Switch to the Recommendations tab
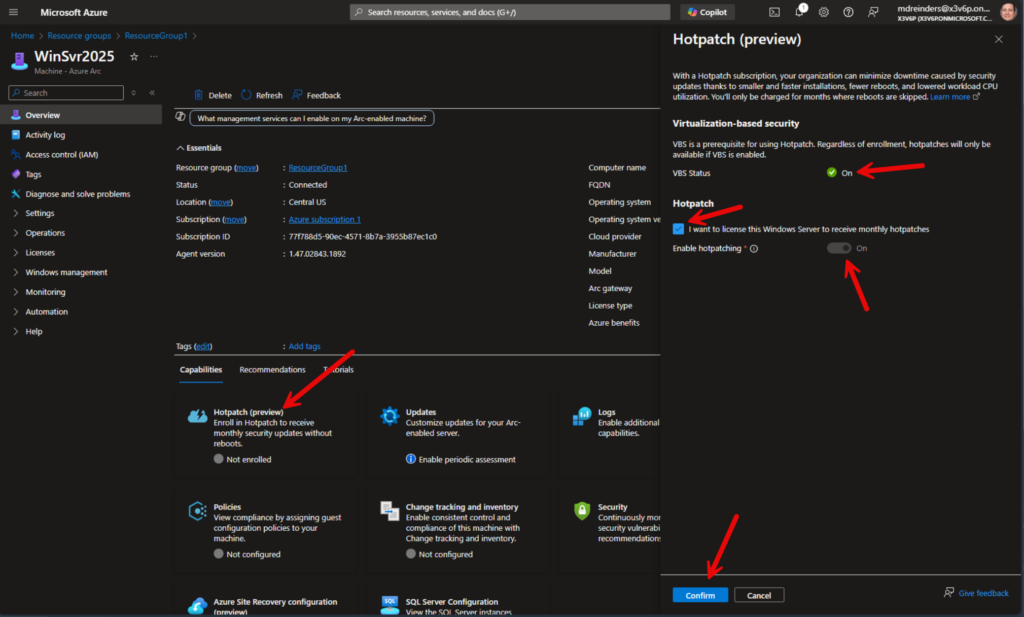Screen dimensions: 1024x617 pyautogui.click(x=272, y=370)
